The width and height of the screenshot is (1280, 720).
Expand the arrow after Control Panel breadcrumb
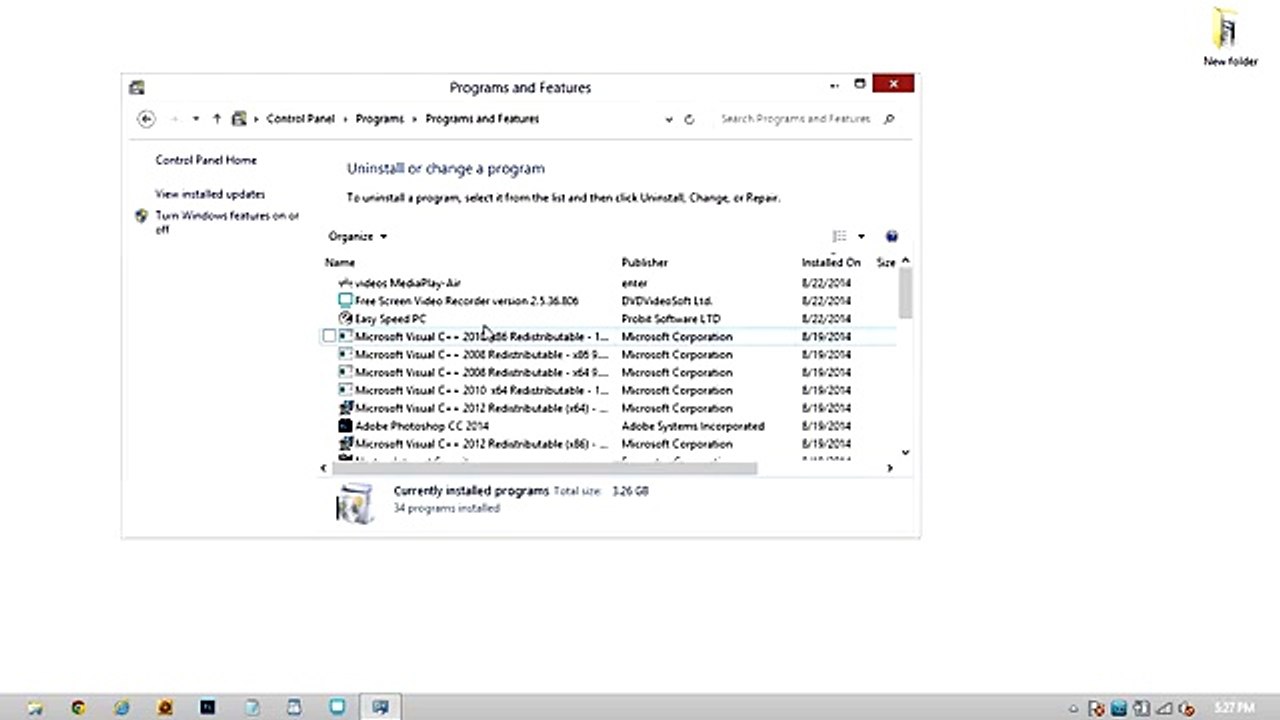pos(346,119)
